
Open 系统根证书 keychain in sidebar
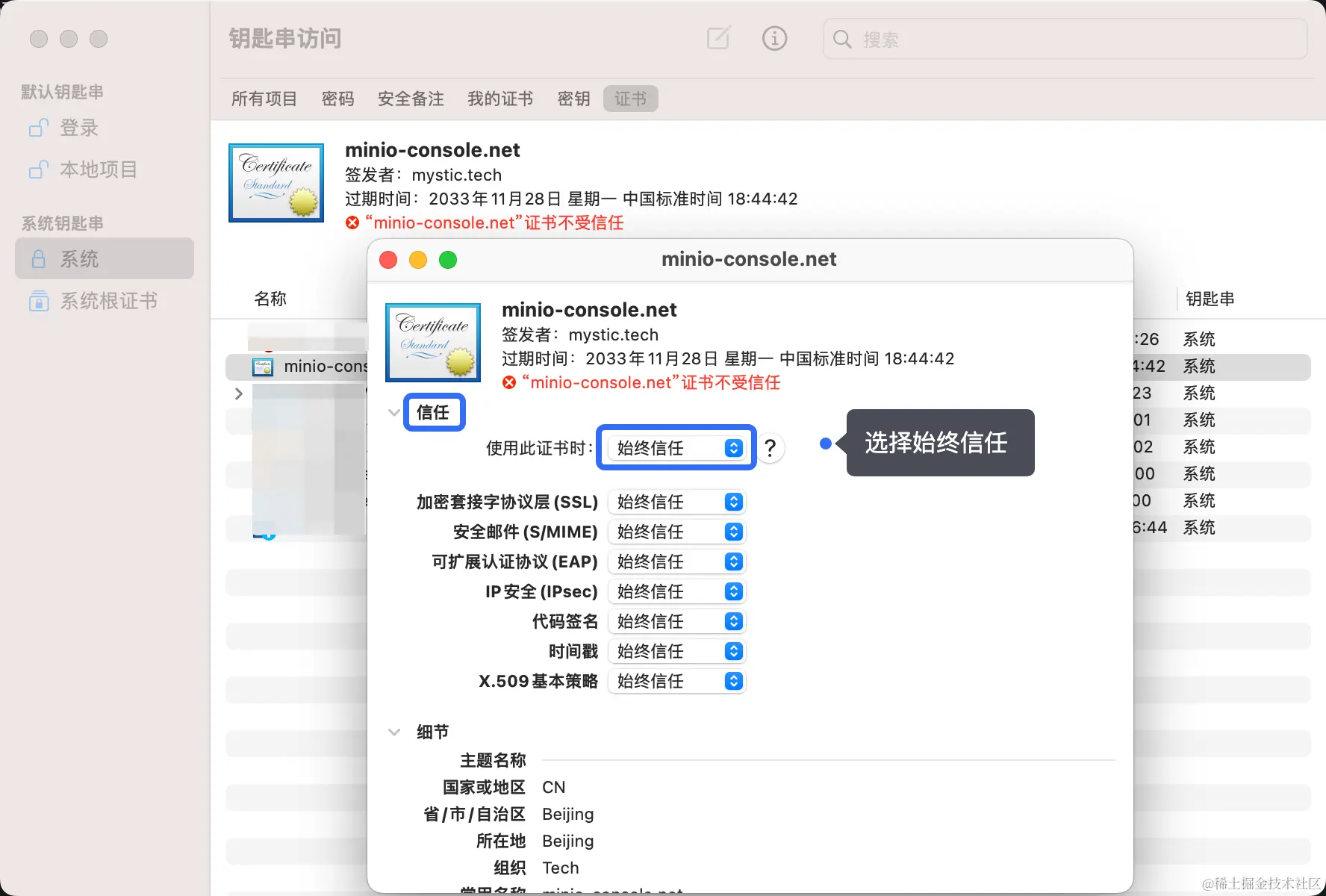[105, 301]
